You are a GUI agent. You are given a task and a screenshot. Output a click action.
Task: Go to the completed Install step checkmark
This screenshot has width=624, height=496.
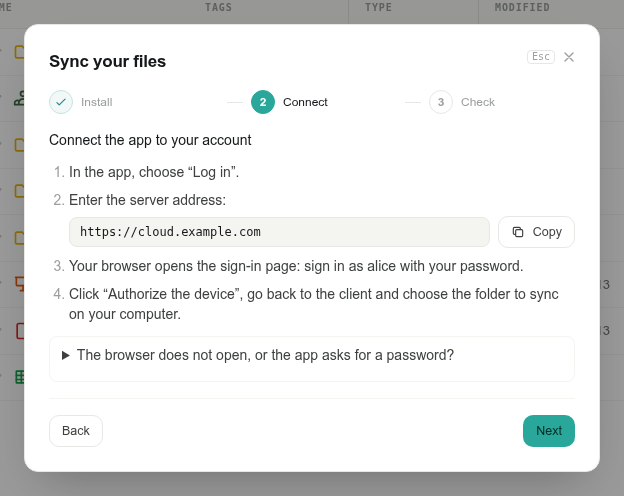61,102
